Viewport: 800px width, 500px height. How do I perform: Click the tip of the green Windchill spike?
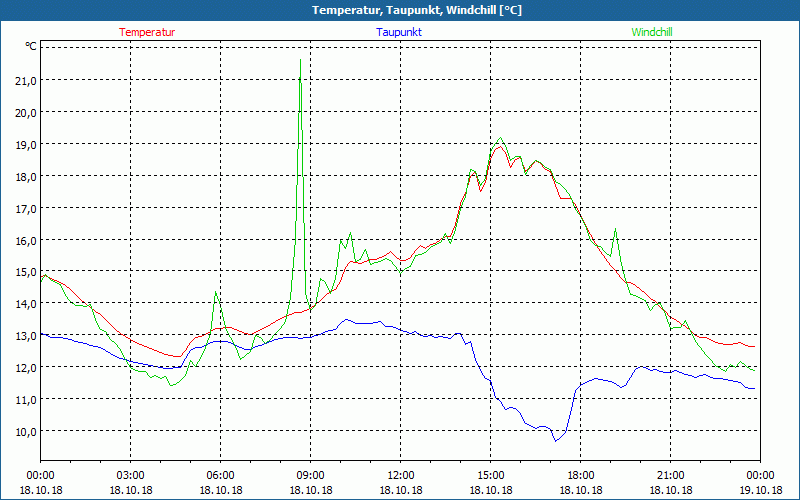coord(300,60)
